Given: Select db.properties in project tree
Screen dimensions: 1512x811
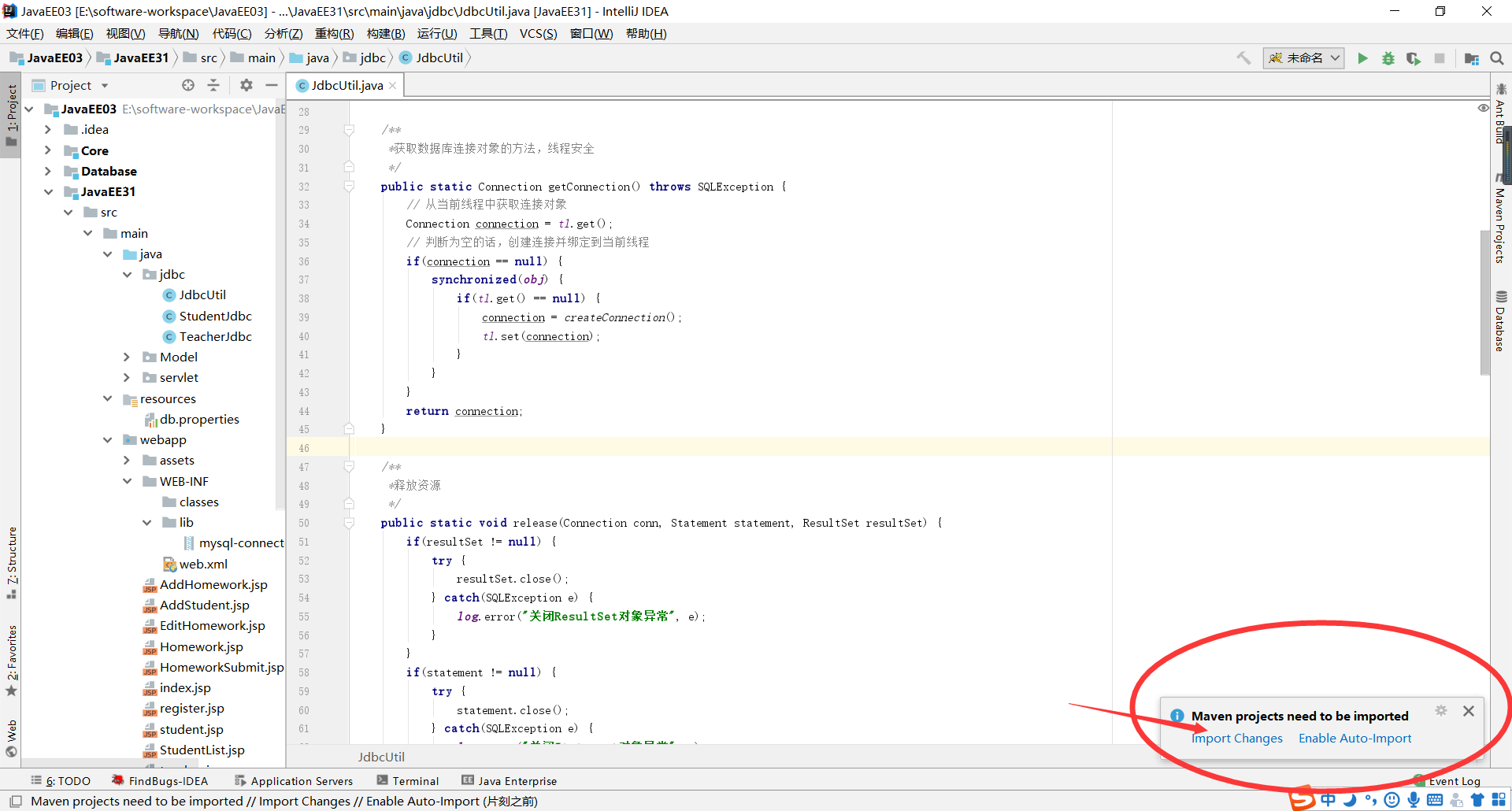Looking at the screenshot, I should (x=191, y=420).
